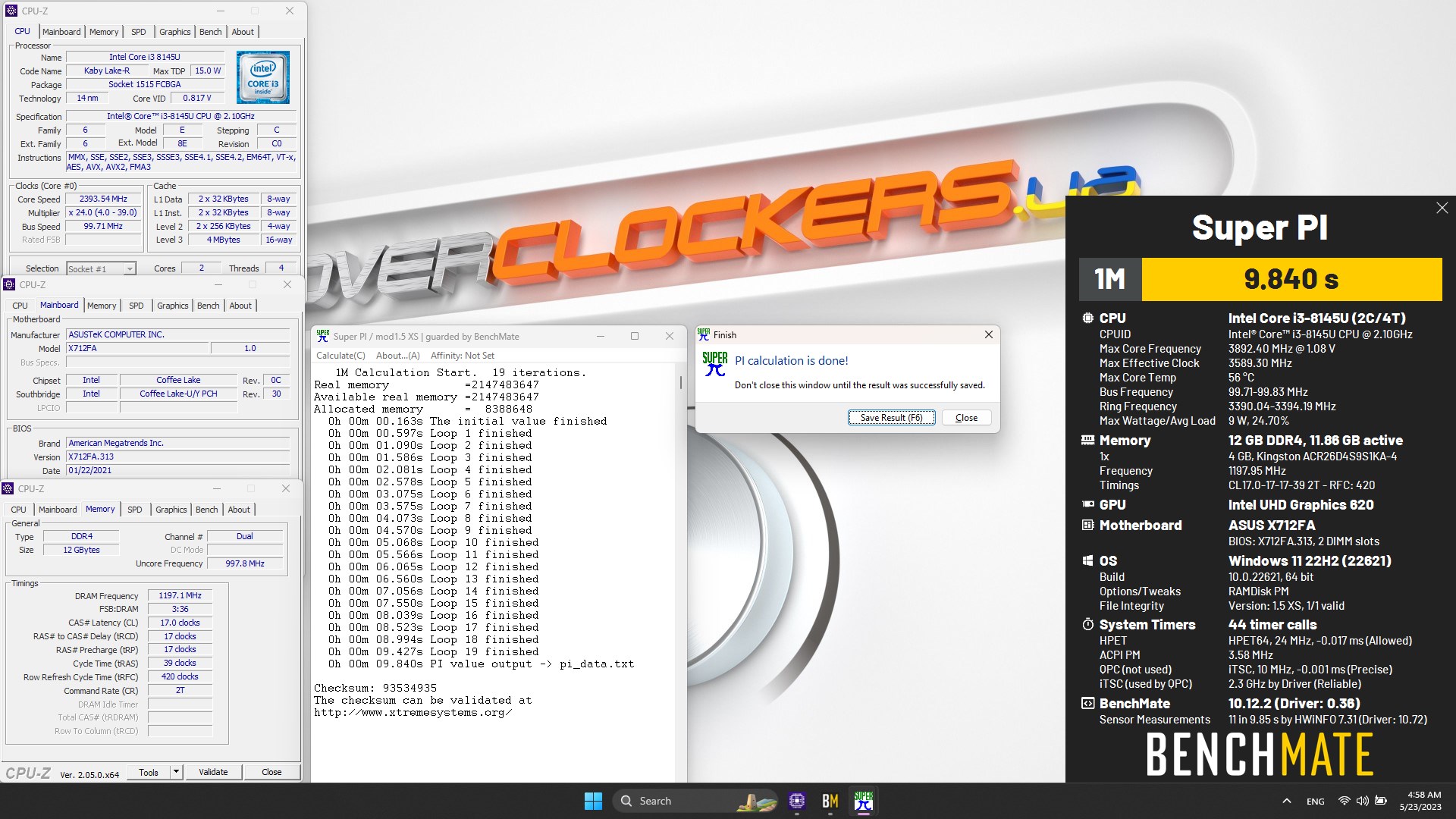
Task: Open the Socket #1 selection dropdown
Action: 130,268
